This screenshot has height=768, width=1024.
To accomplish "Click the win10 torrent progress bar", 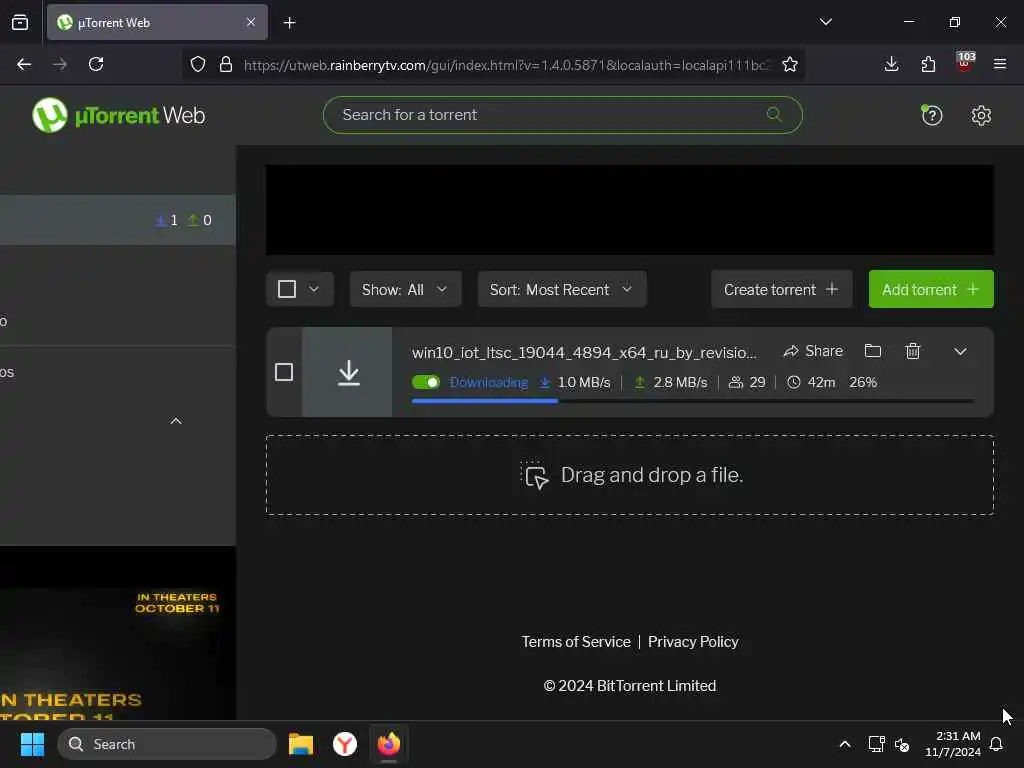I will tap(692, 401).
